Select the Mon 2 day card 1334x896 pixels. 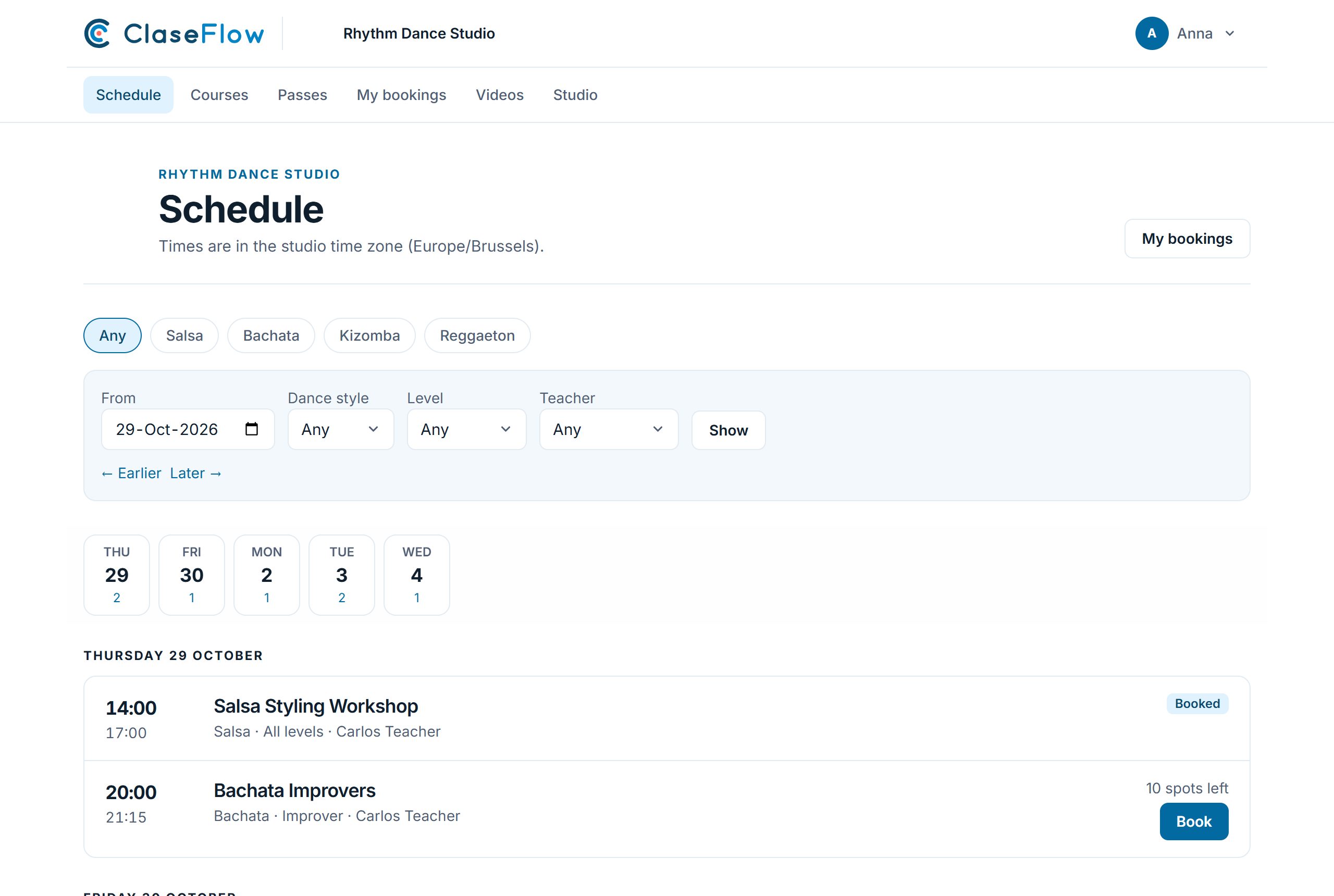coord(267,575)
